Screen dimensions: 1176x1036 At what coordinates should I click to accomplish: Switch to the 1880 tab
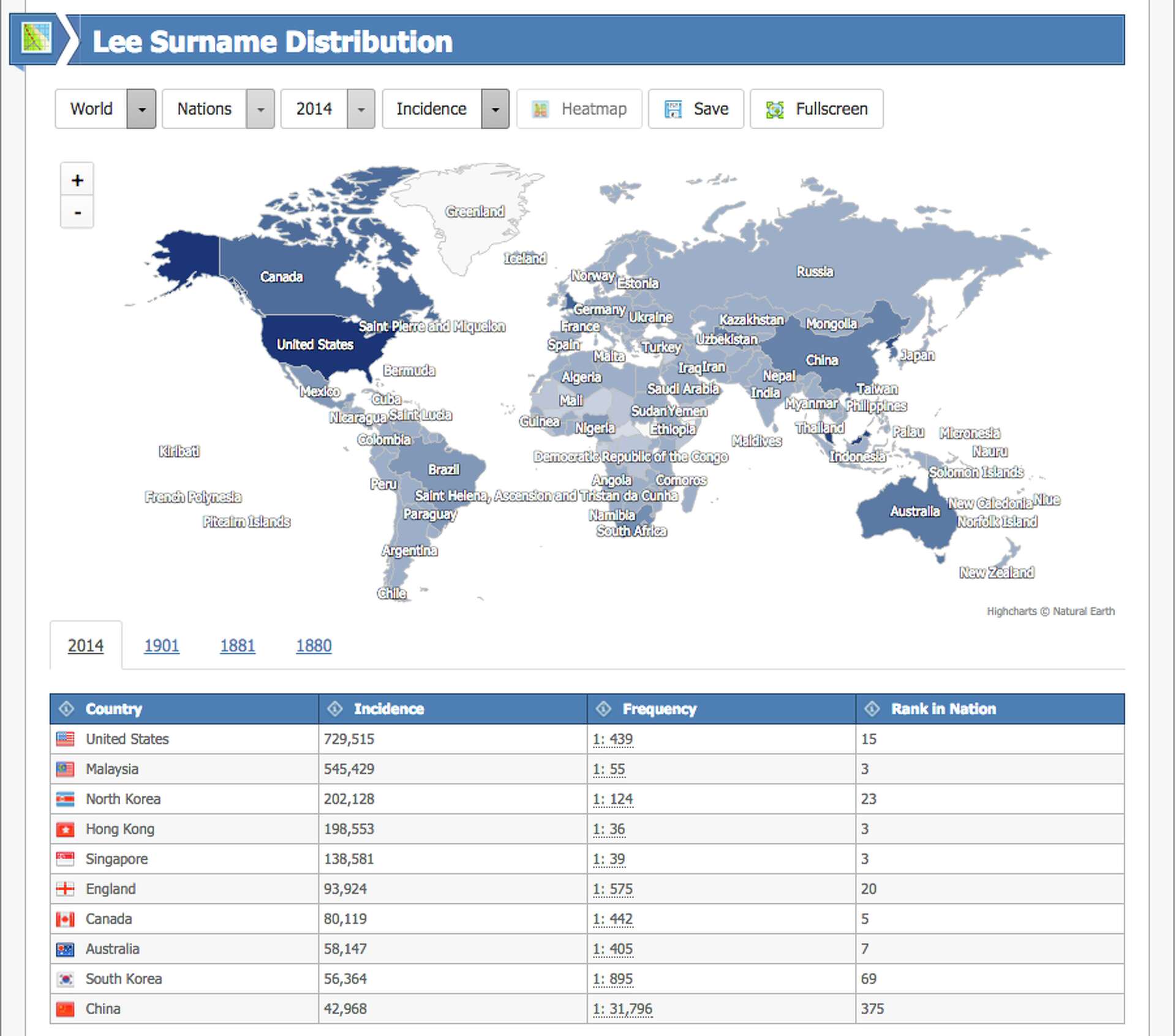[x=314, y=645]
